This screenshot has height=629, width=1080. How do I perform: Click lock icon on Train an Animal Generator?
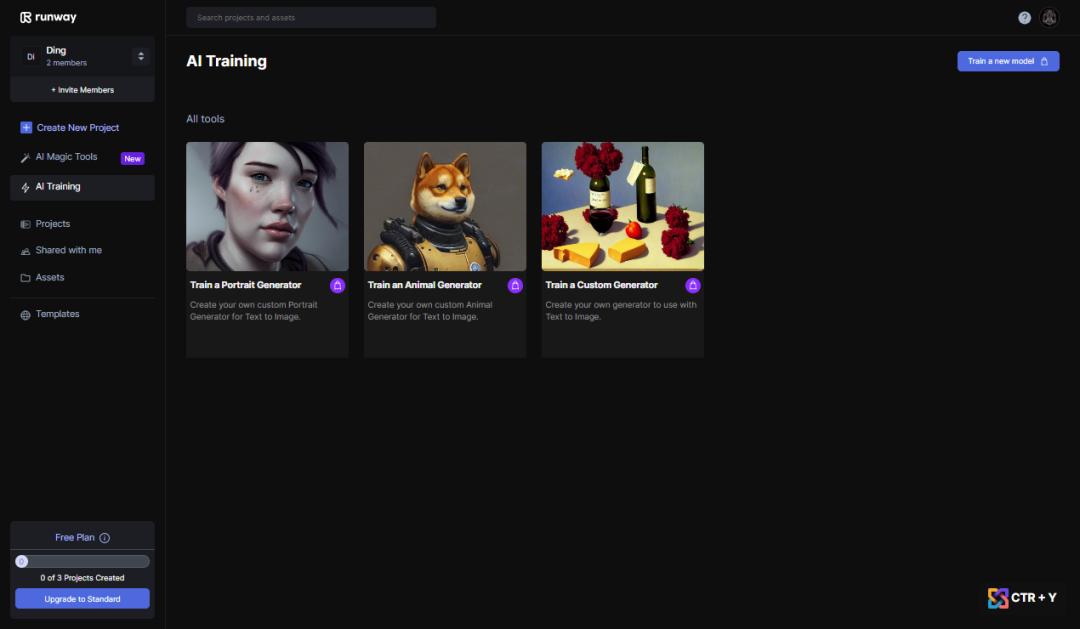(x=515, y=285)
